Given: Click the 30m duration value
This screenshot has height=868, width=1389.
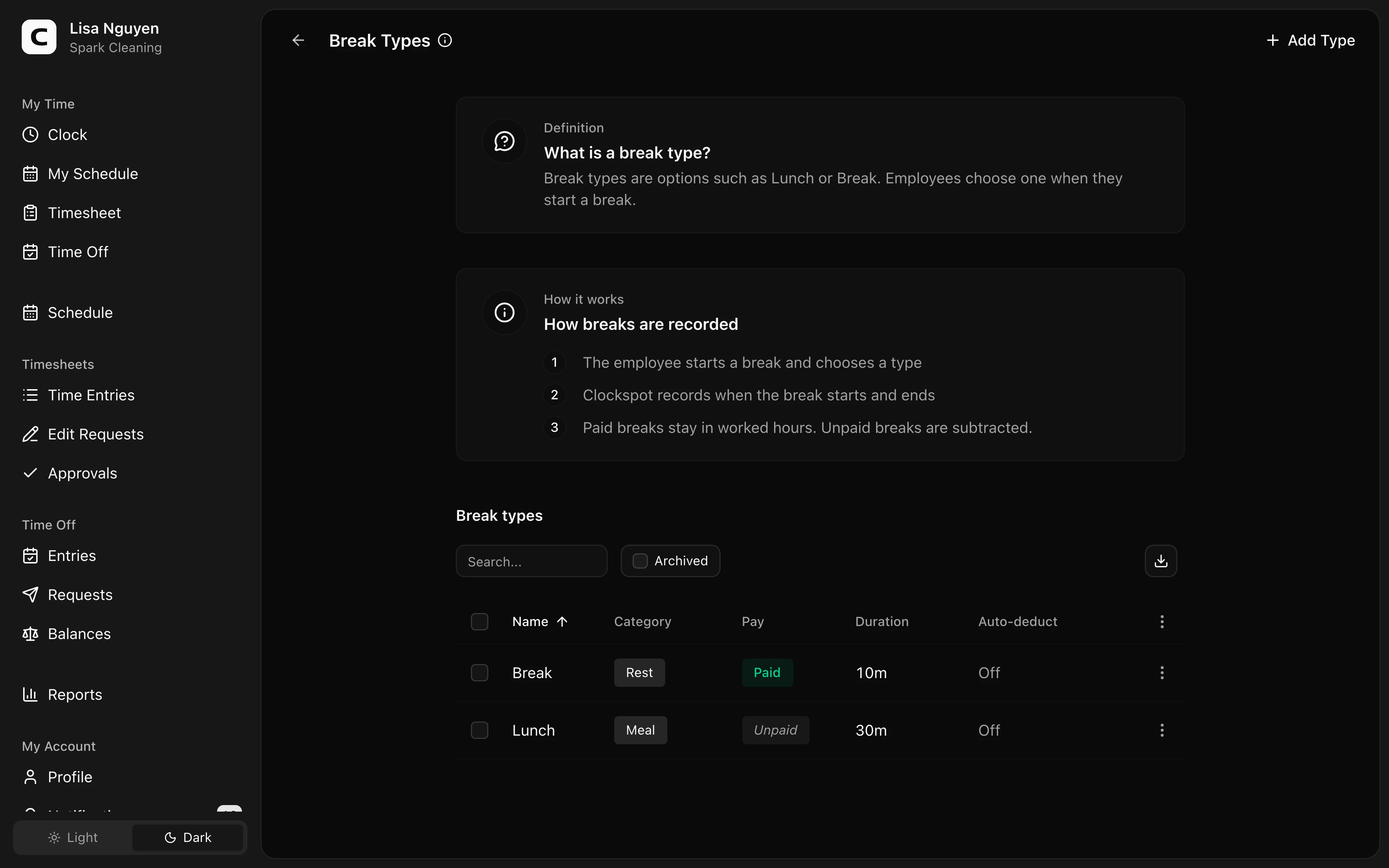Looking at the screenshot, I should click(x=871, y=730).
